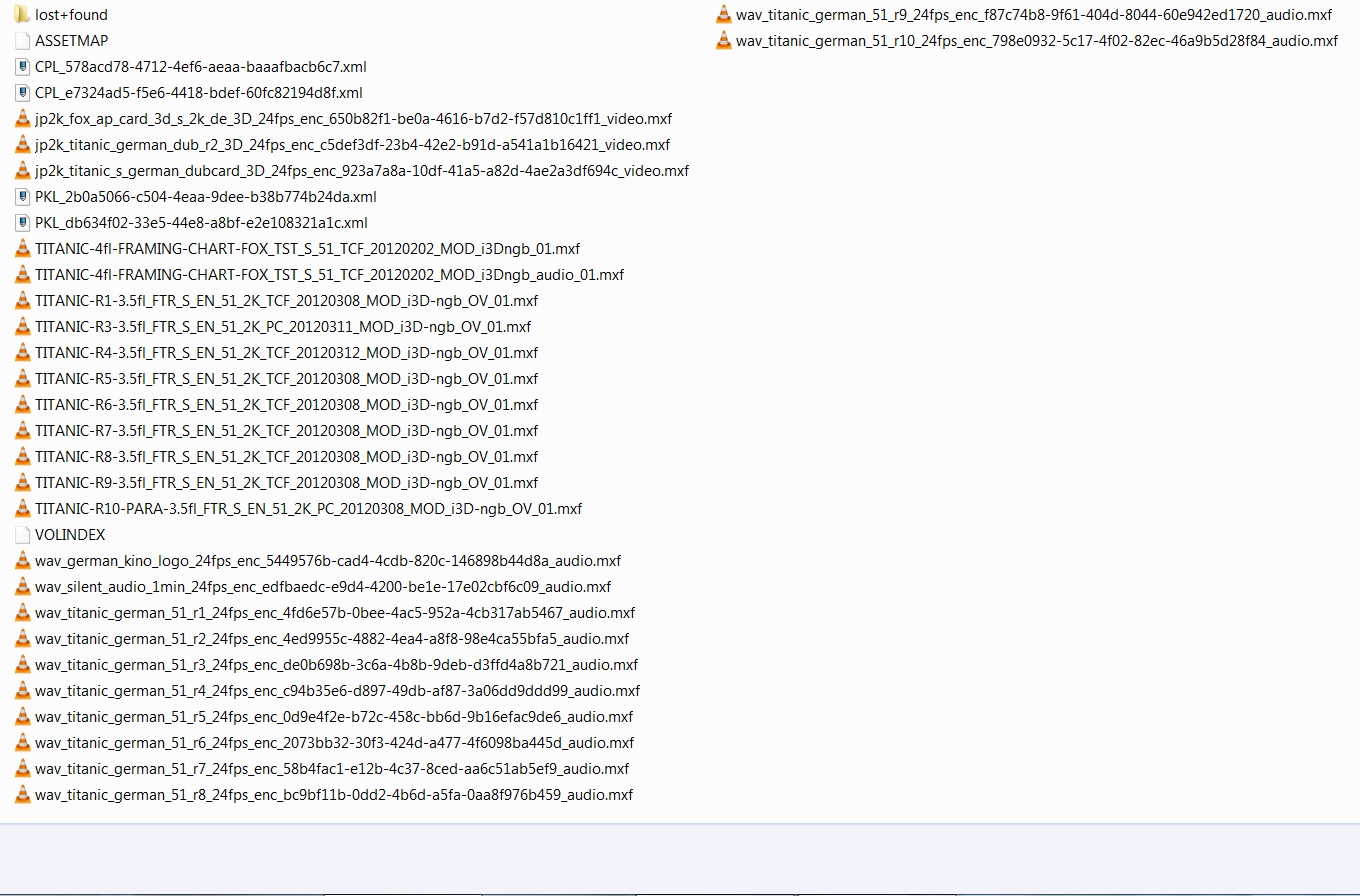Click VLC icon of TITANIC-R7 mxf file

pos(22,431)
